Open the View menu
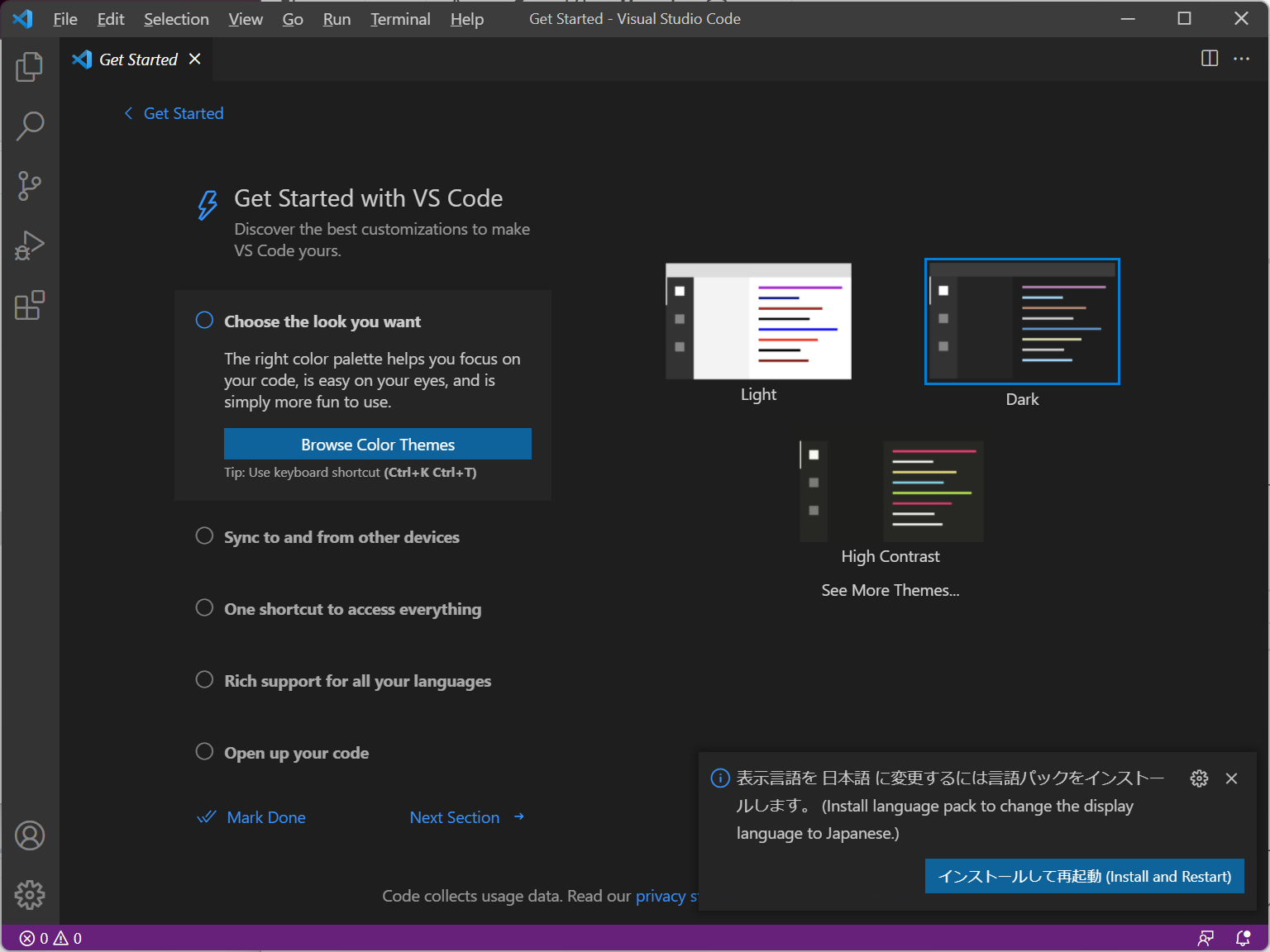Image resolution: width=1270 pixels, height=952 pixels. point(246,19)
